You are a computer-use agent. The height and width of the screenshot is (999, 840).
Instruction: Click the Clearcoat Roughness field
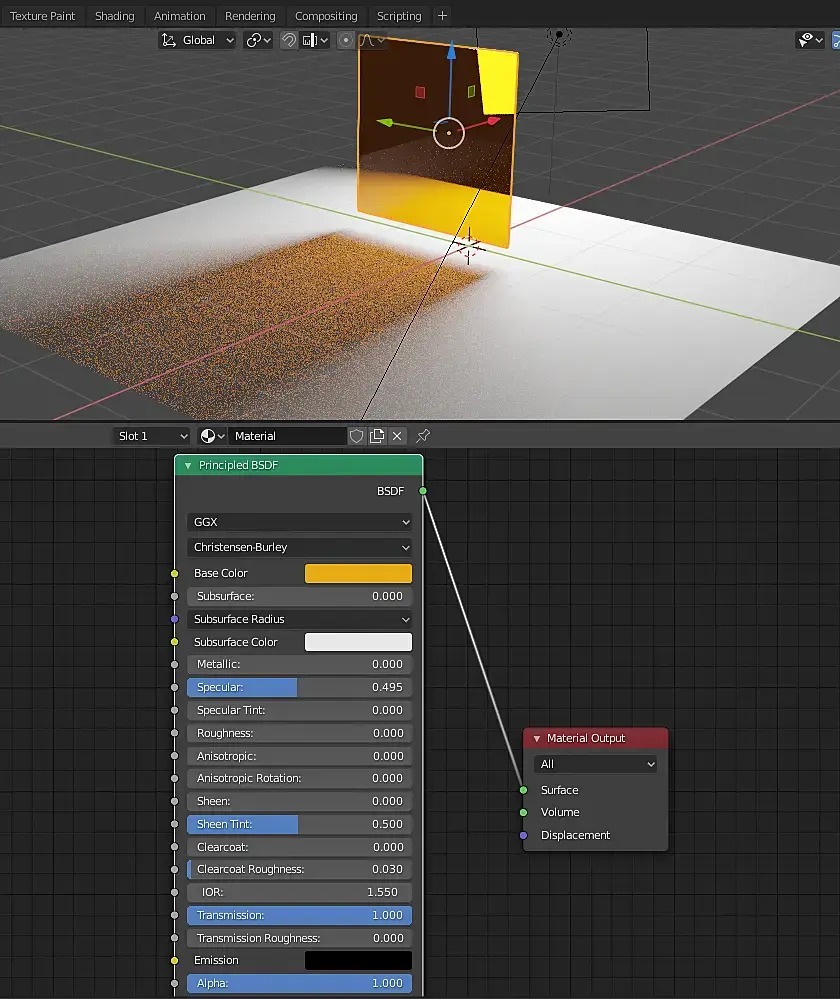tap(299, 870)
